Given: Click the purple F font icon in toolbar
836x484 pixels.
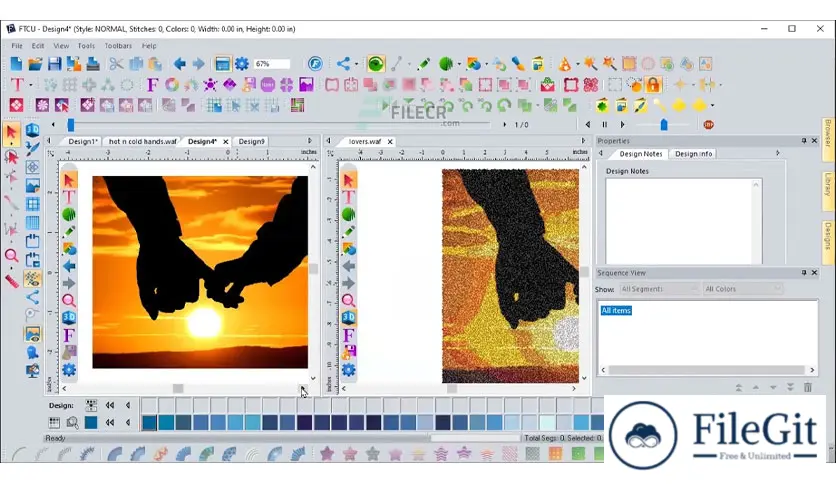Looking at the screenshot, I should 152,85.
